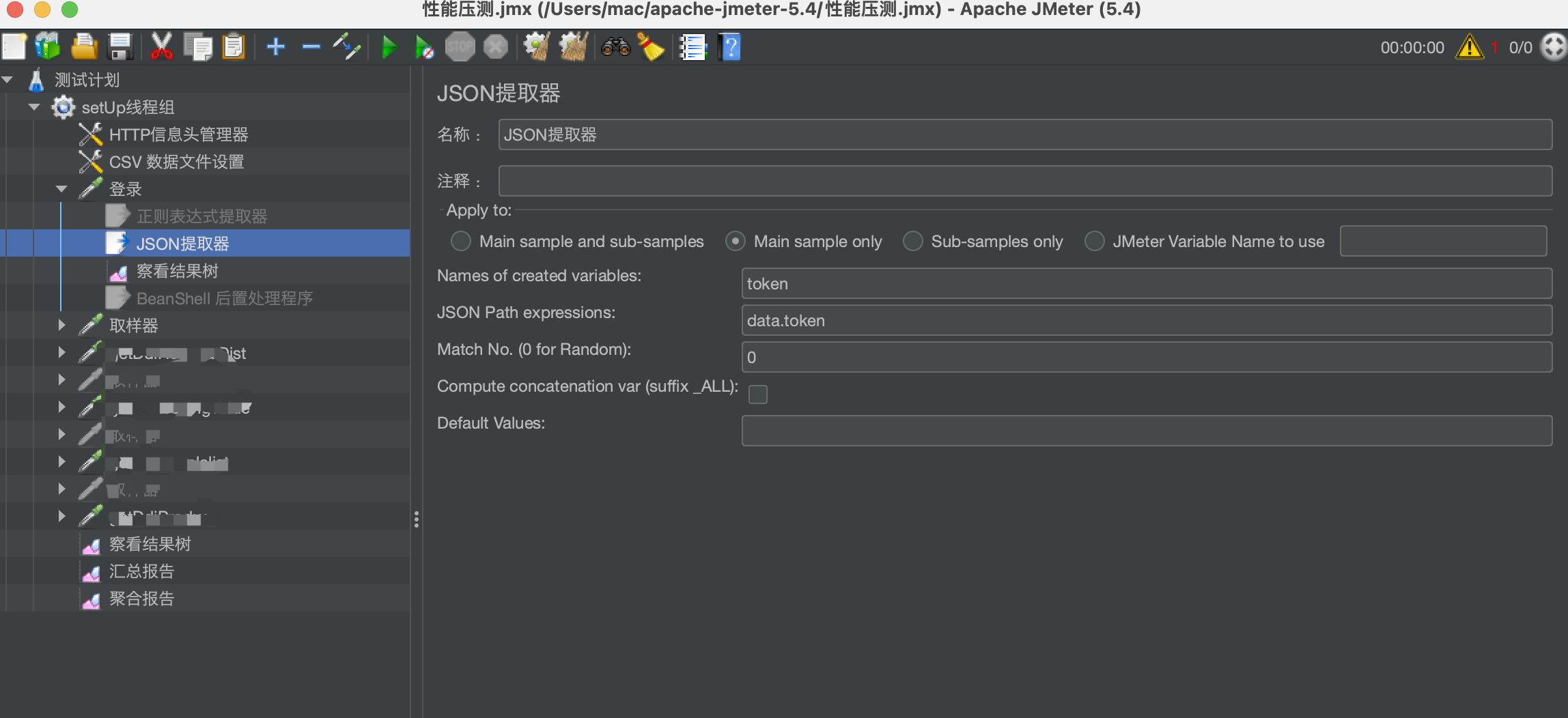Click Default Values input field

(1147, 431)
